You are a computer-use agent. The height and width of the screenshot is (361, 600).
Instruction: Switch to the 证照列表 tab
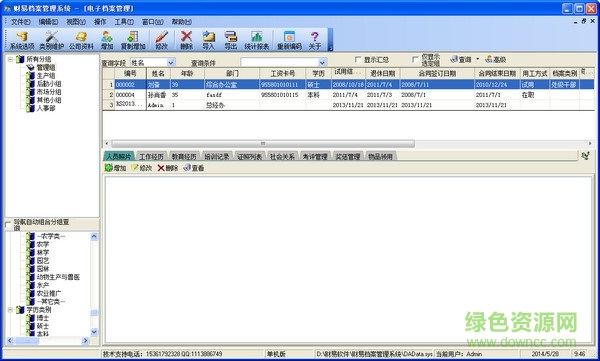249,156
